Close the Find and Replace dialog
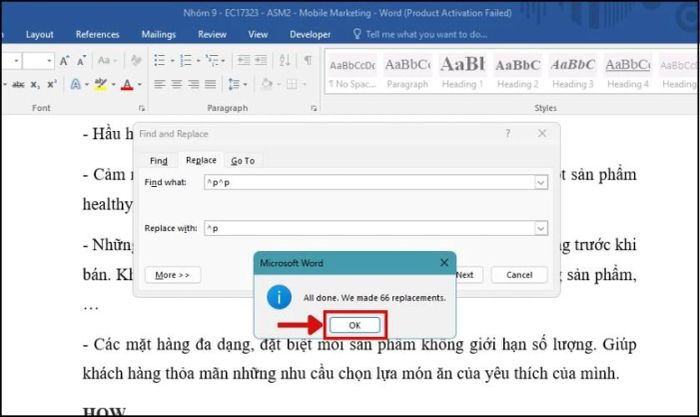This screenshot has height=417, width=700. [x=542, y=133]
